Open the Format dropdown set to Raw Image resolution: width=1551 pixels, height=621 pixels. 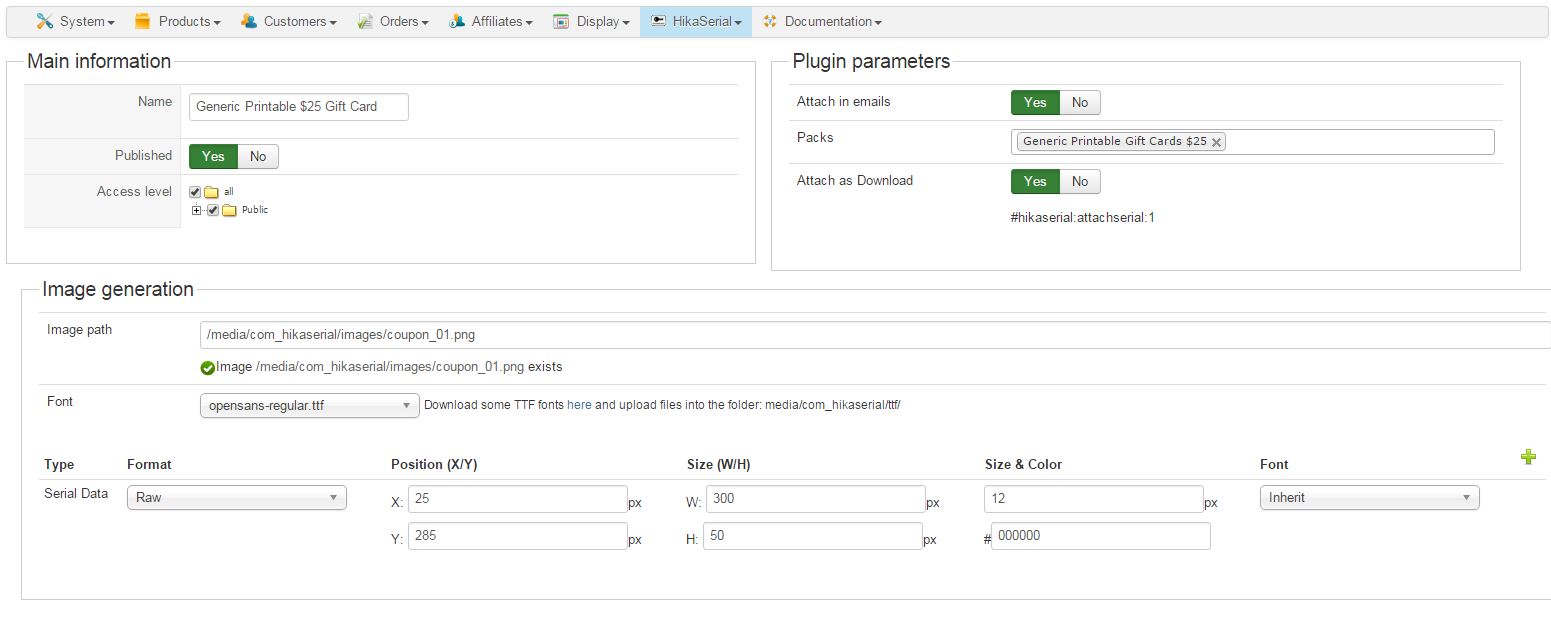click(236, 497)
